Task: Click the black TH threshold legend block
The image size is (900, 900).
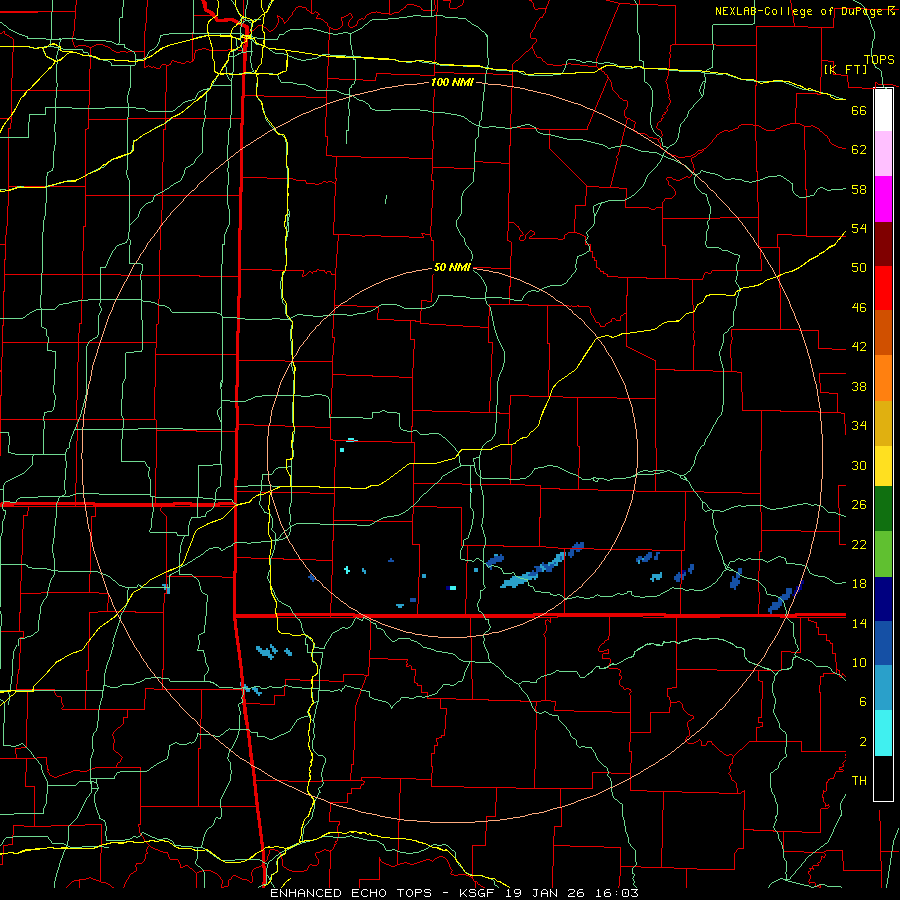Action: (883, 778)
